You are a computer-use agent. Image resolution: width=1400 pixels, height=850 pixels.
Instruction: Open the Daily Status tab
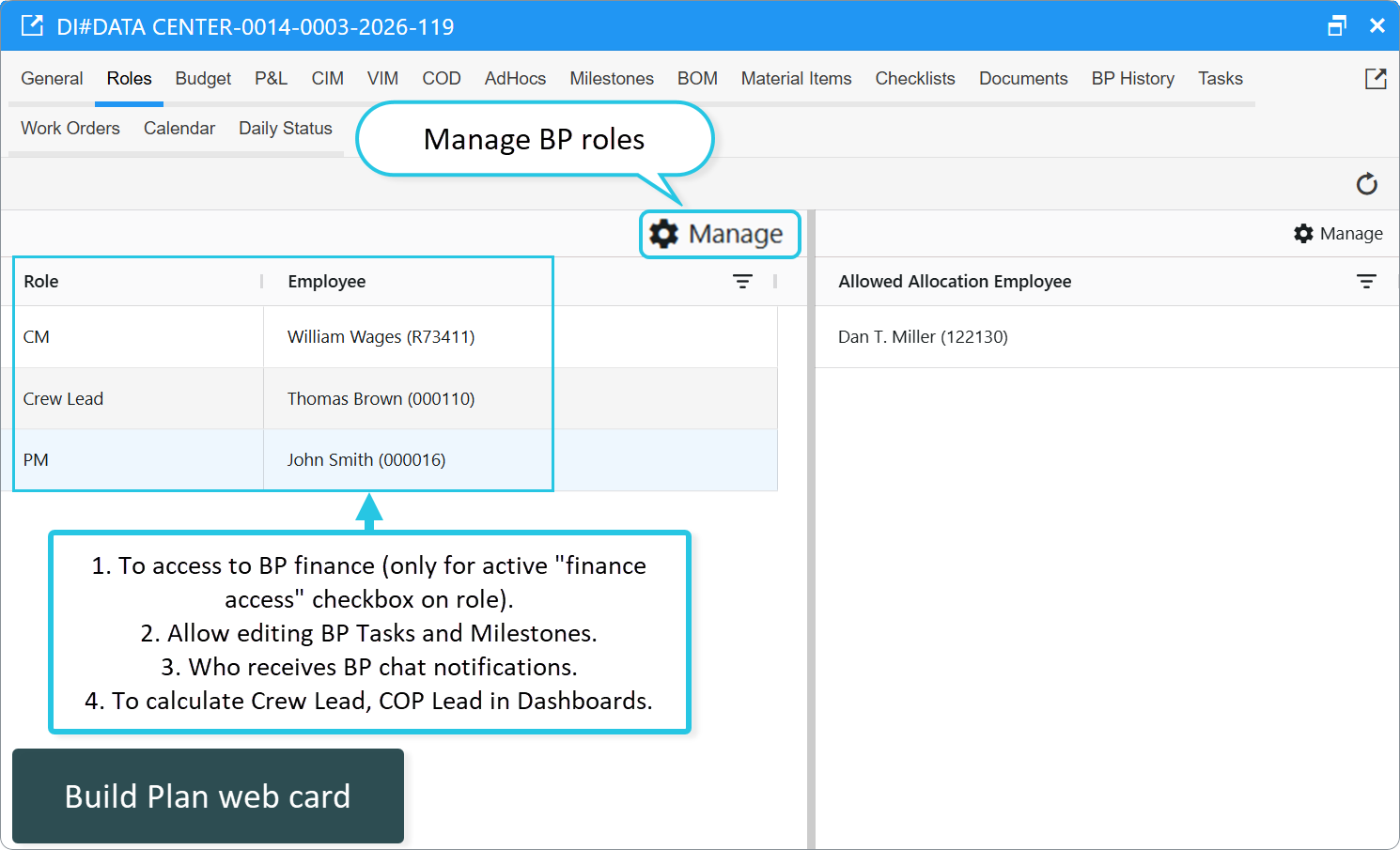286,129
